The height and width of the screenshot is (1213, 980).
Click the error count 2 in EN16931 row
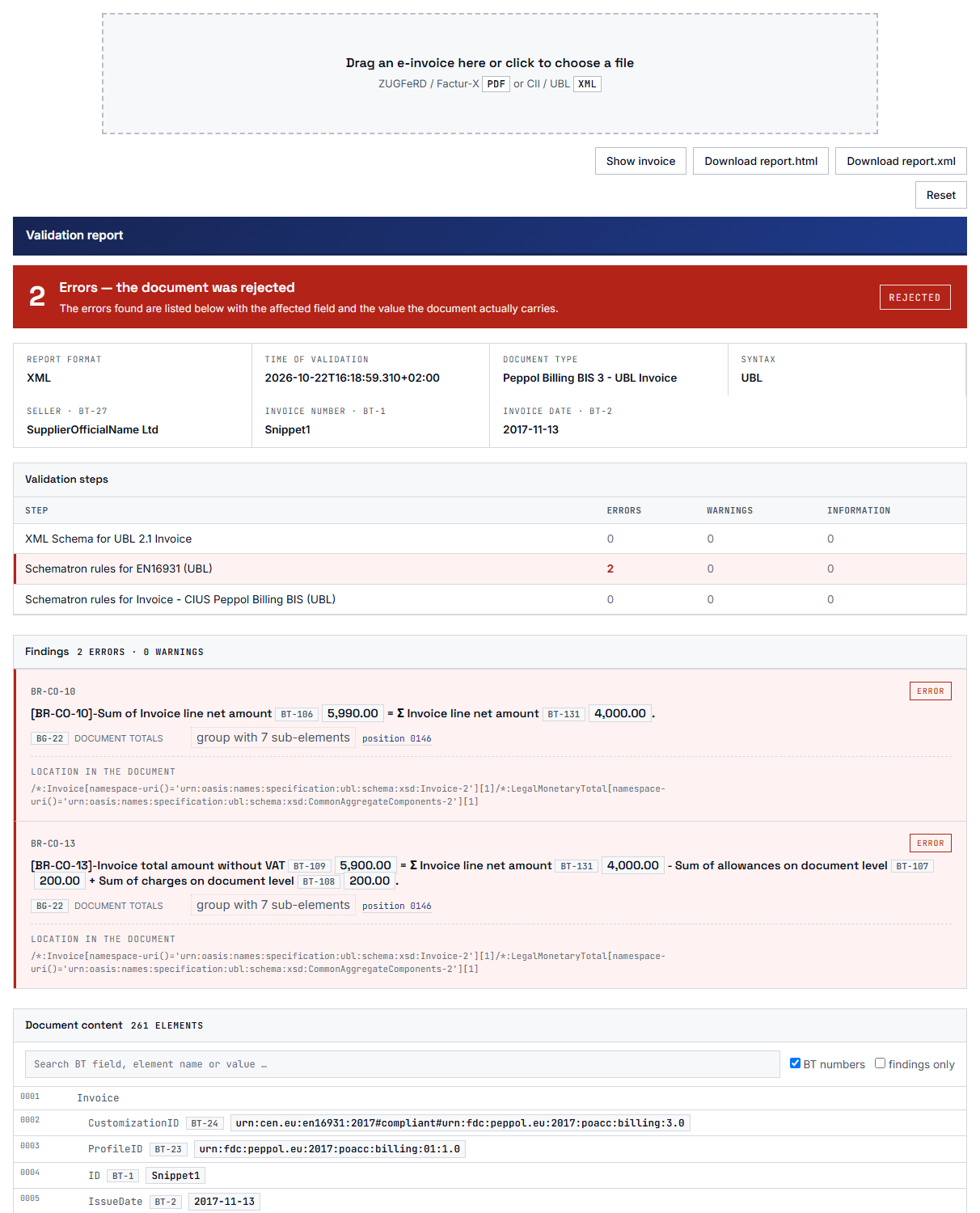coord(610,568)
